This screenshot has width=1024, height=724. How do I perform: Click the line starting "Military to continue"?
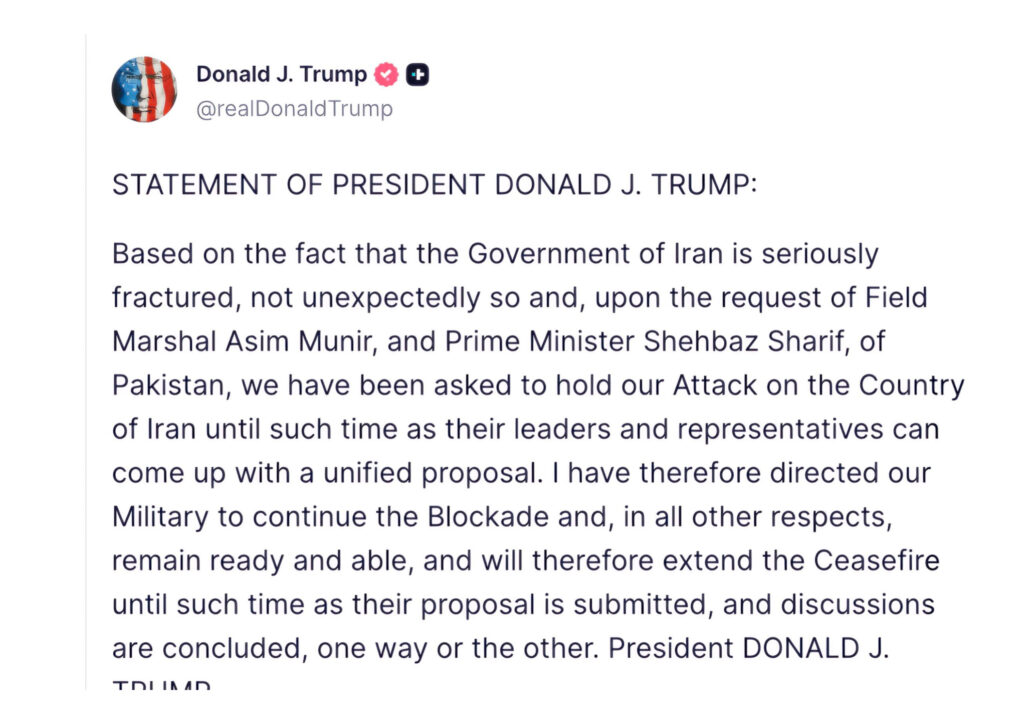click(500, 516)
